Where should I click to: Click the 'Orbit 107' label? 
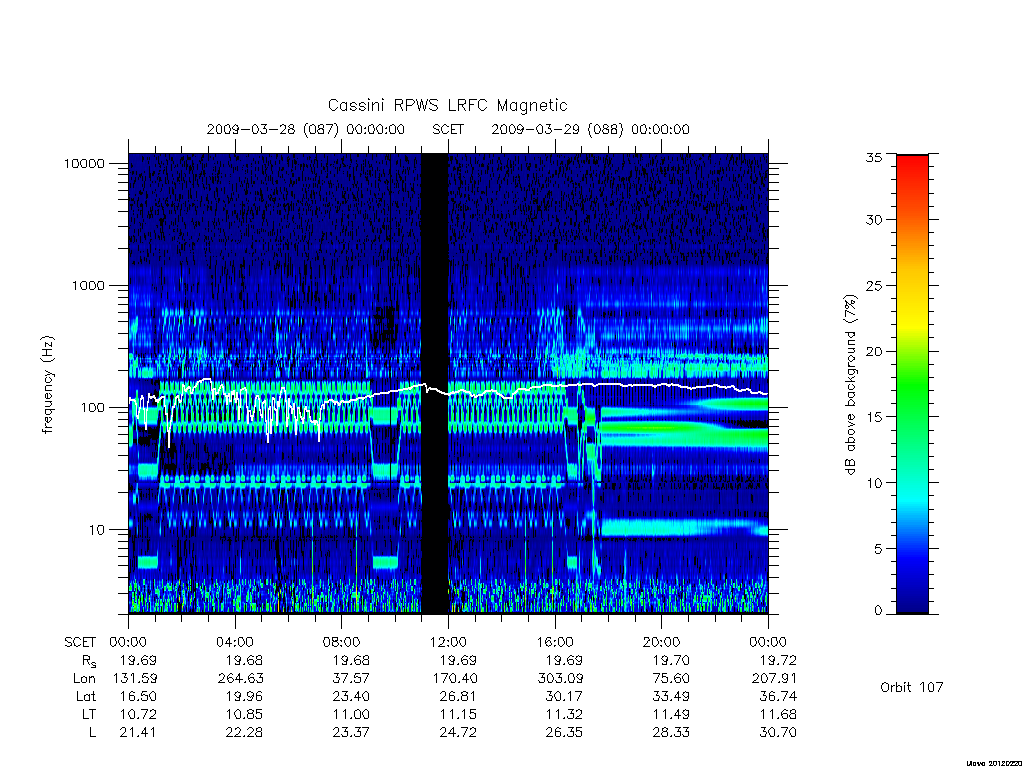point(912,687)
